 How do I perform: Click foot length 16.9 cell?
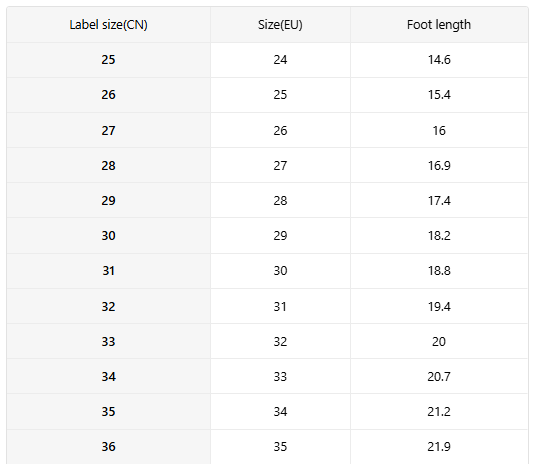(439, 166)
